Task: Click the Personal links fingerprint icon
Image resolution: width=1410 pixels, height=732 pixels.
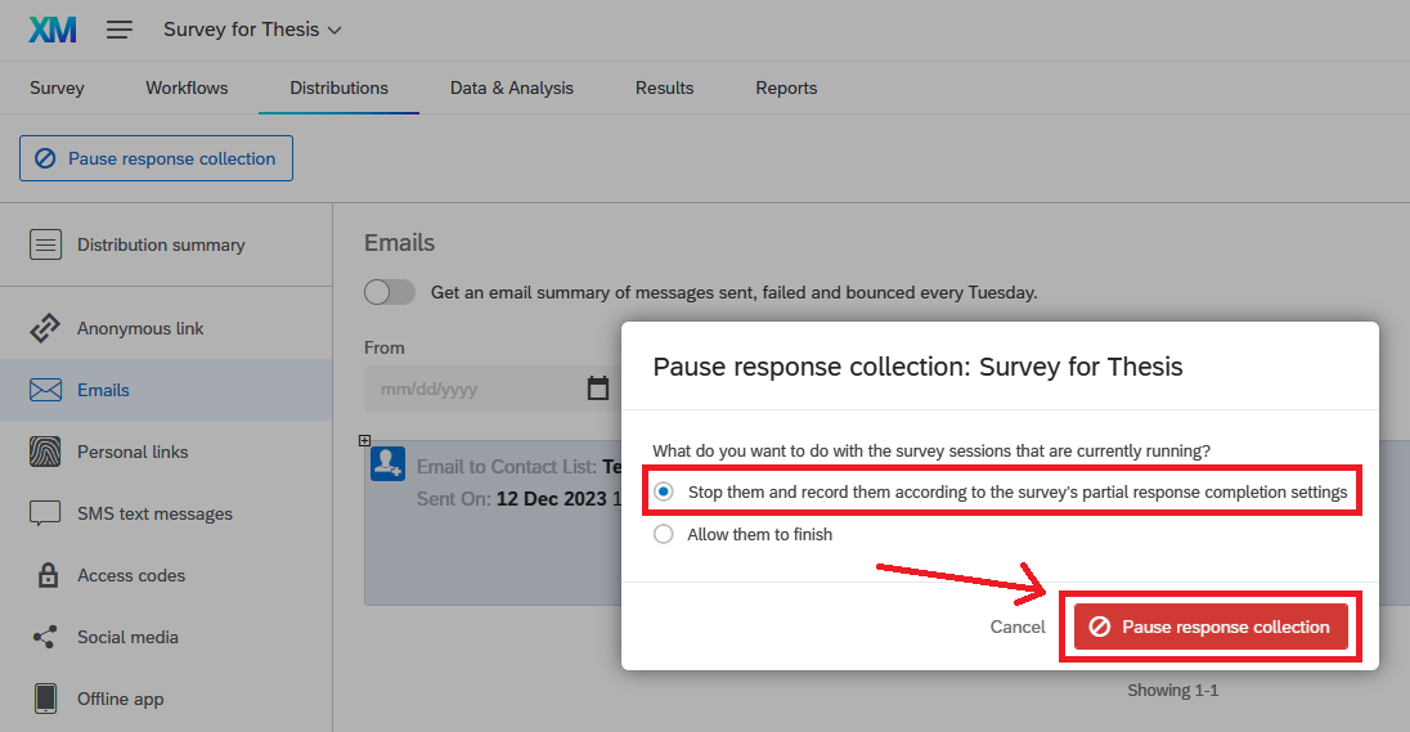Action: click(45, 452)
